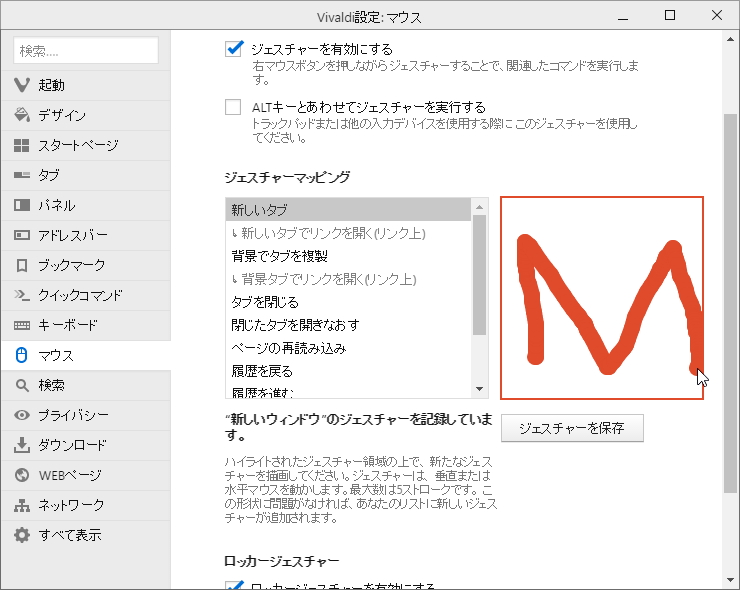Select タブを閉じる gesture entry
Image resolution: width=740 pixels, height=590 pixels.
coord(348,302)
